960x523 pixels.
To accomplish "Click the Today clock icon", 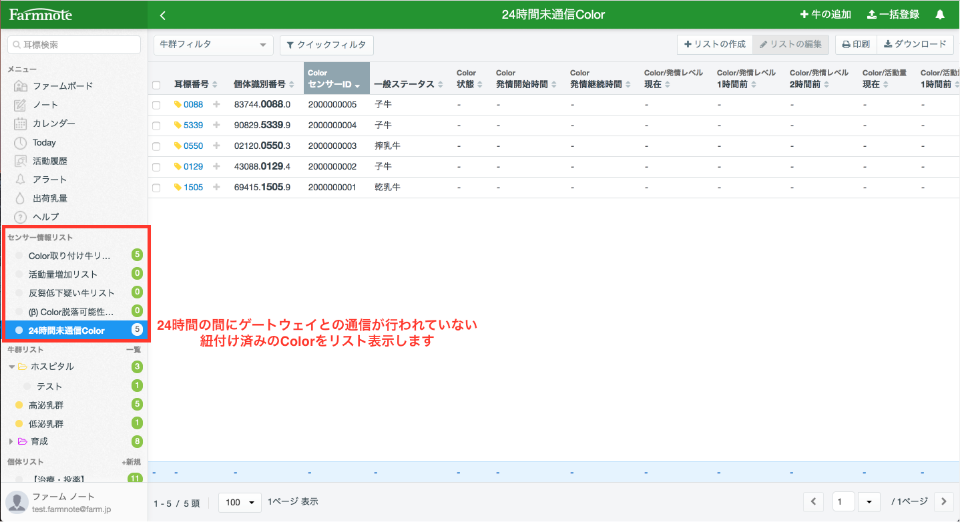I will coord(20,143).
